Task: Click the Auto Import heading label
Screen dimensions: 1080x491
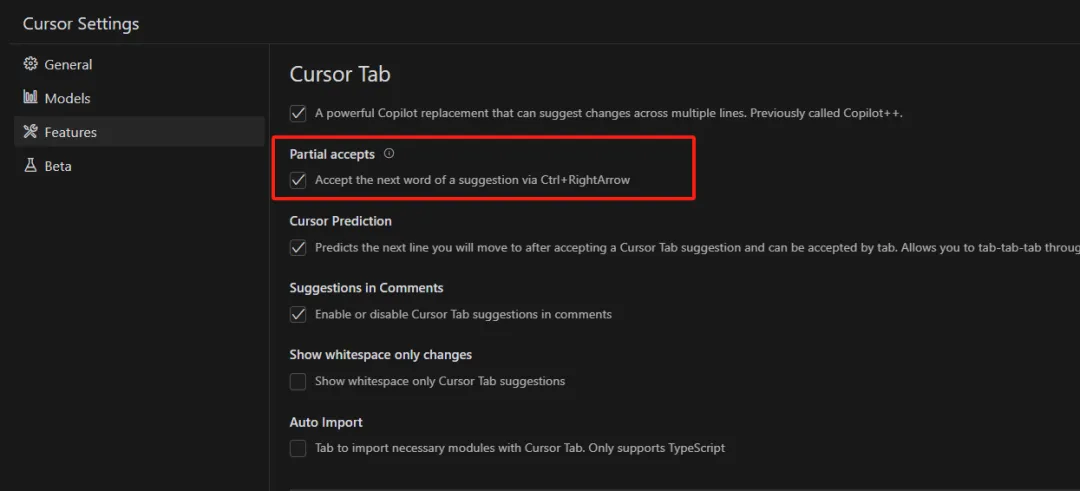Action: [x=326, y=422]
